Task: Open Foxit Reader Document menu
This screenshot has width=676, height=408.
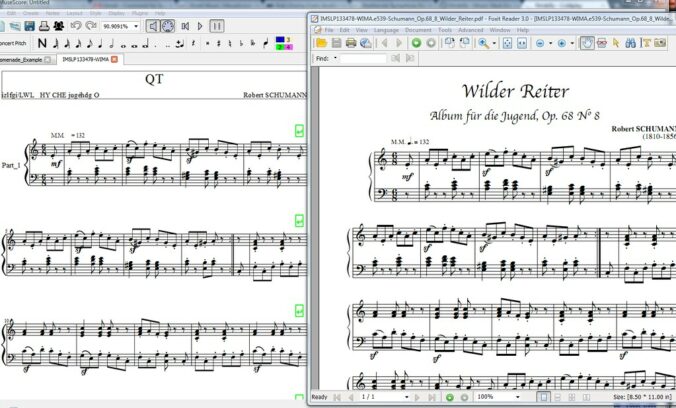Action: pyautogui.click(x=418, y=30)
